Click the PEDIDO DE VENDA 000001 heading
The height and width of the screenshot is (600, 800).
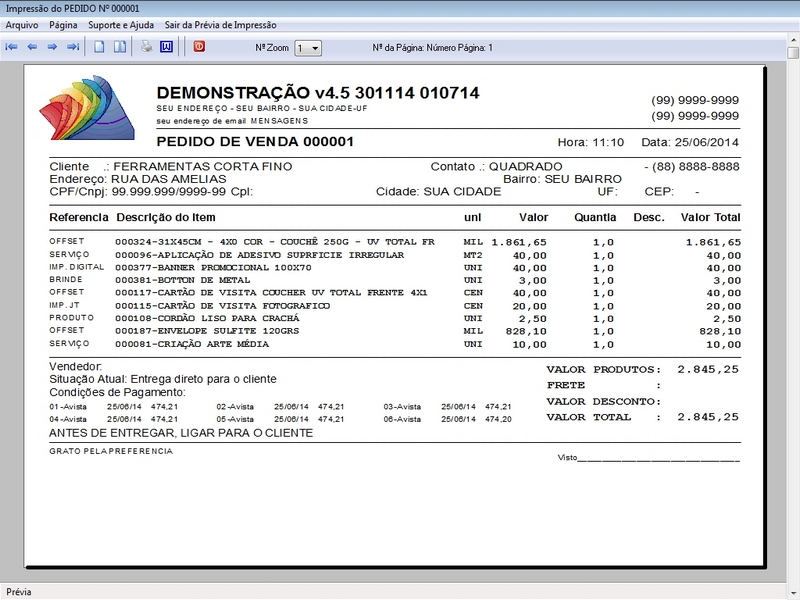click(x=255, y=142)
